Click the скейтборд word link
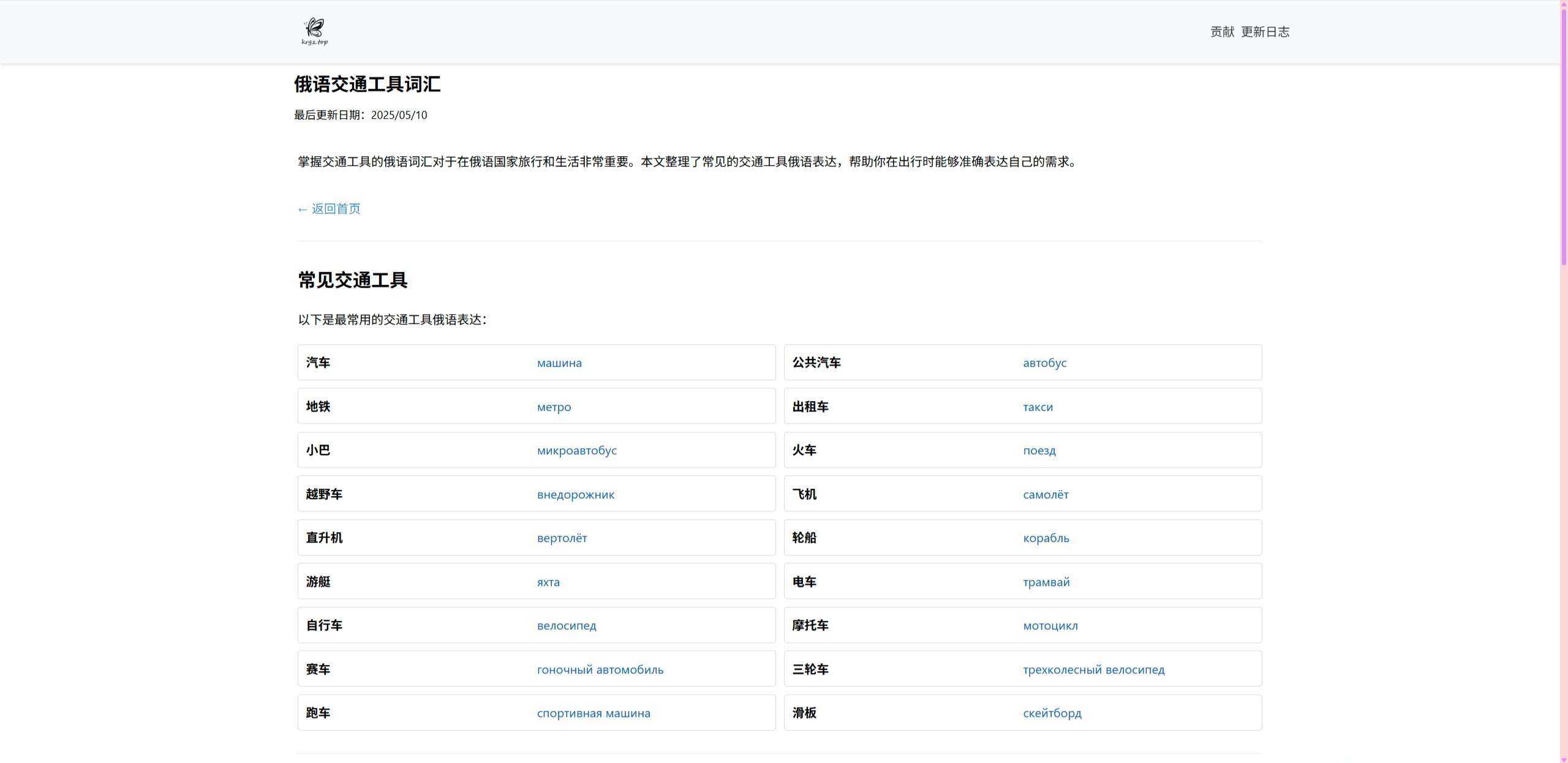This screenshot has height=763, width=1568. pyautogui.click(x=1052, y=713)
